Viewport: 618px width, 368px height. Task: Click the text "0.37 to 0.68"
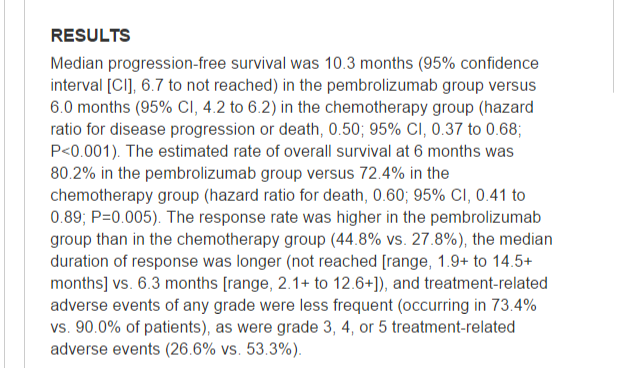[475, 130]
